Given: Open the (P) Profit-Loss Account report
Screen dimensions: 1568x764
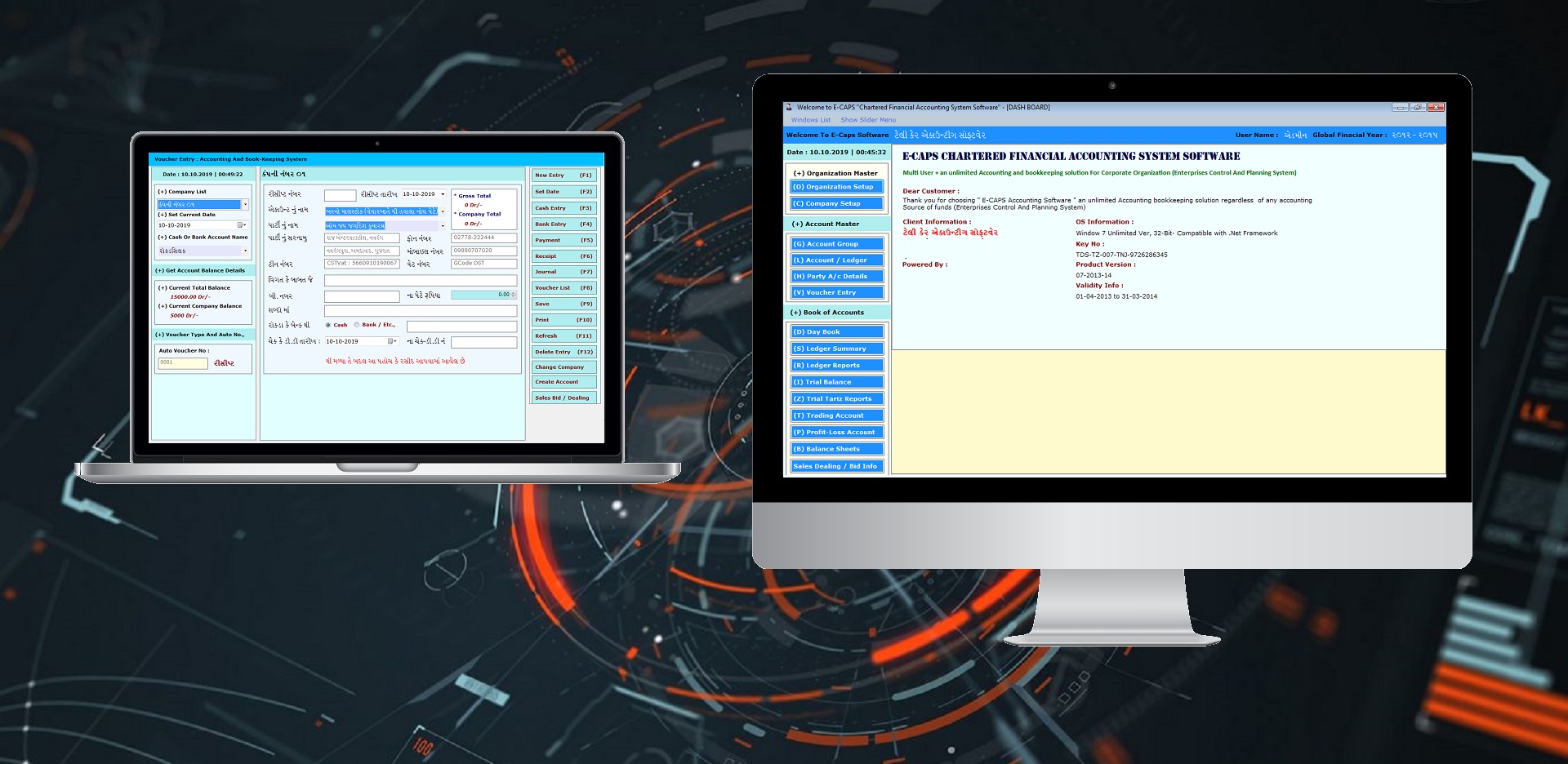Looking at the screenshot, I should 837,432.
